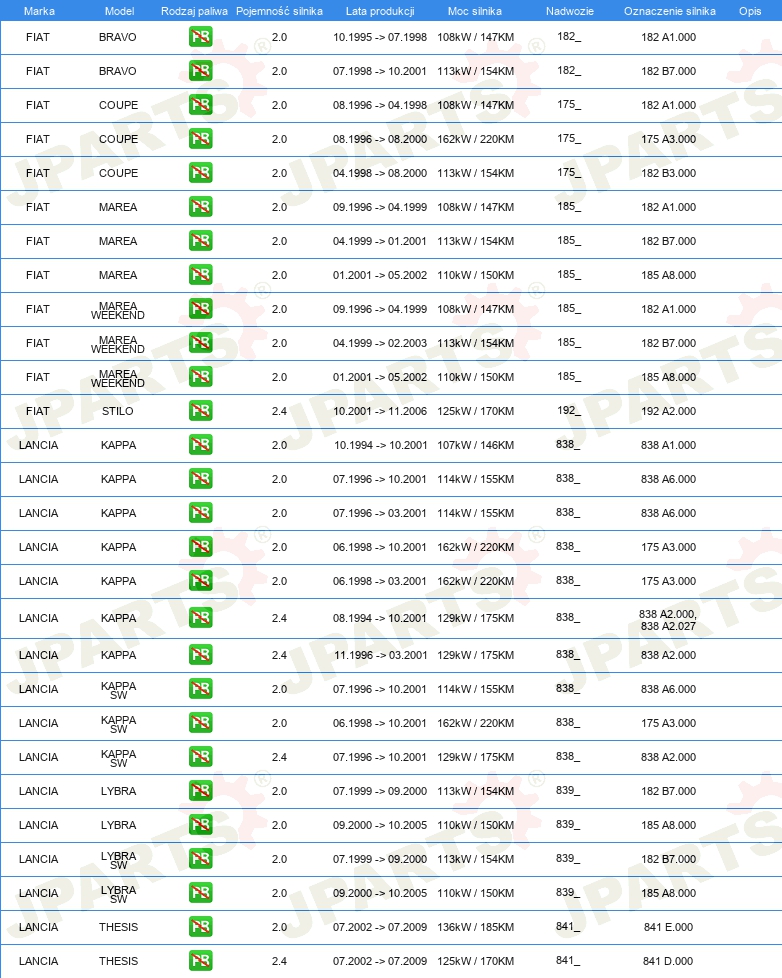Click power value 125kW / 170KM in Stilo row
The image size is (782, 978).
[476, 411]
